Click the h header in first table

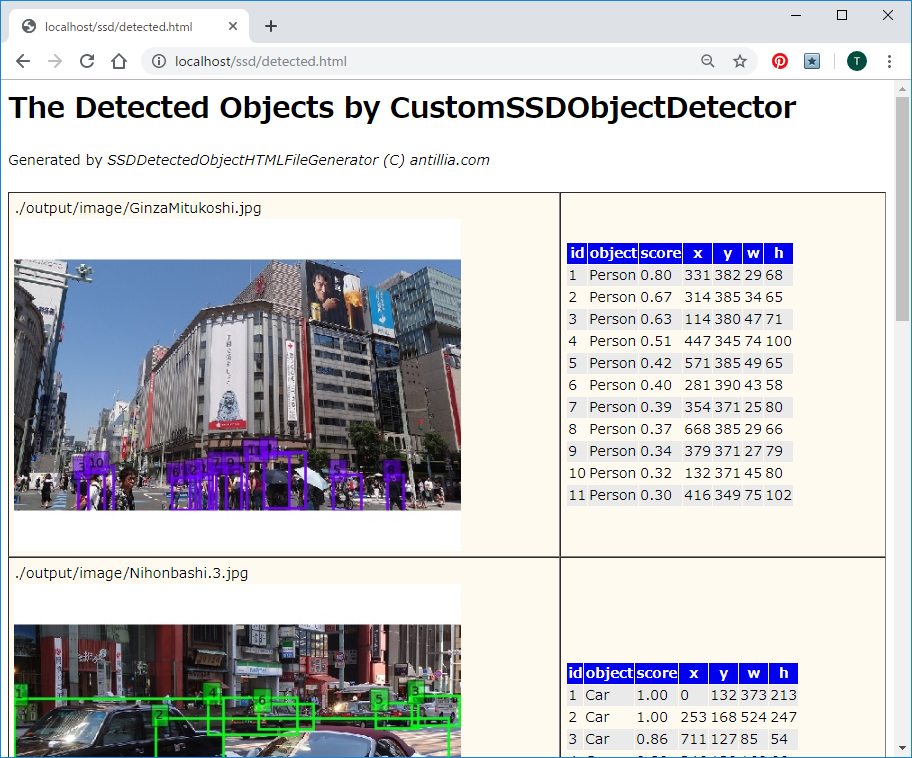pyautogui.click(x=779, y=253)
